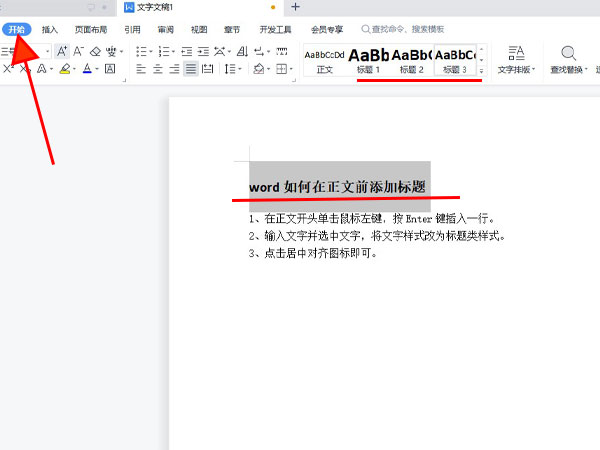Apply the 正文 body text style
The width and height of the screenshot is (600, 450).
tap(325, 59)
